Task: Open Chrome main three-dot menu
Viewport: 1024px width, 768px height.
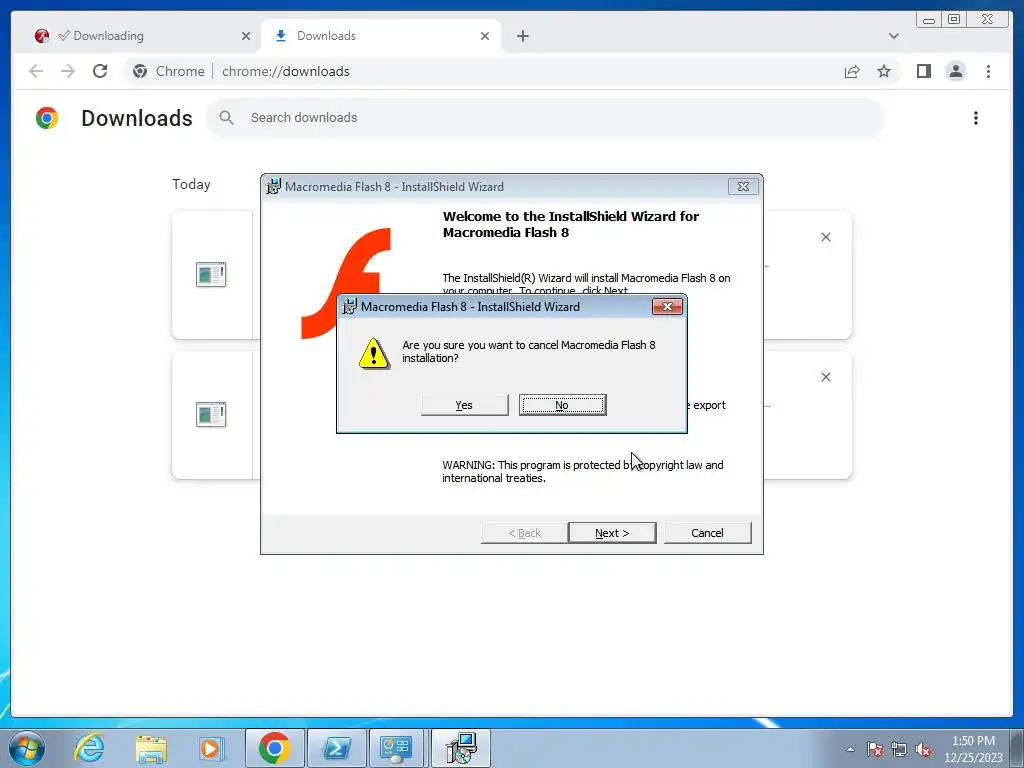Action: coord(988,71)
